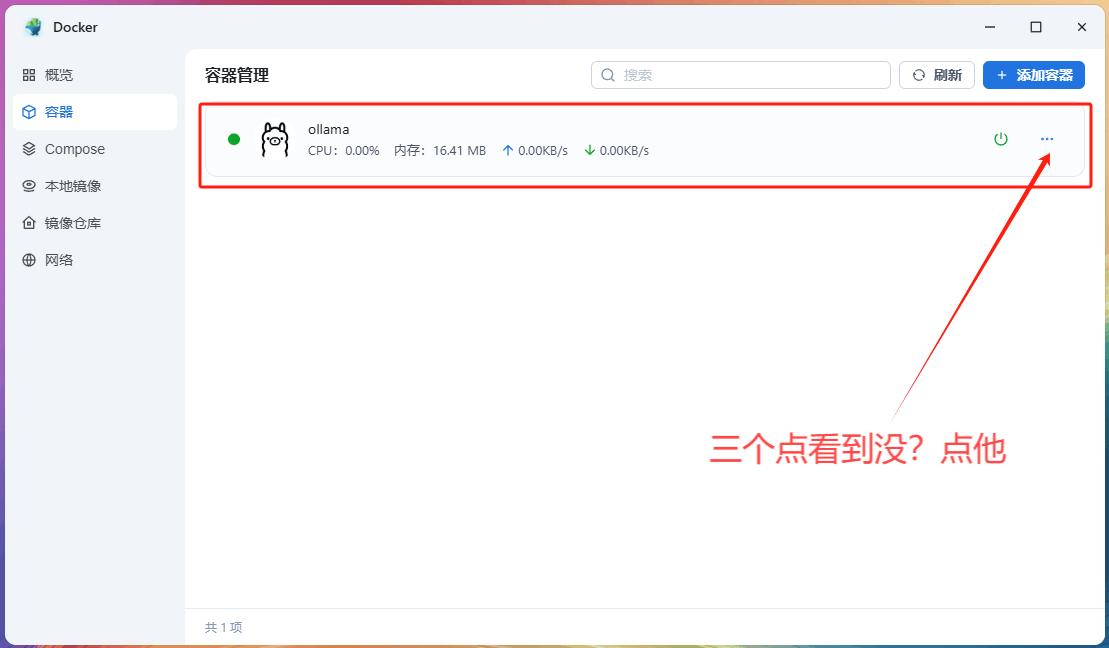The height and width of the screenshot is (648, 1109).
Task: Open 本地镜像 local images
Action: (72, 186)
